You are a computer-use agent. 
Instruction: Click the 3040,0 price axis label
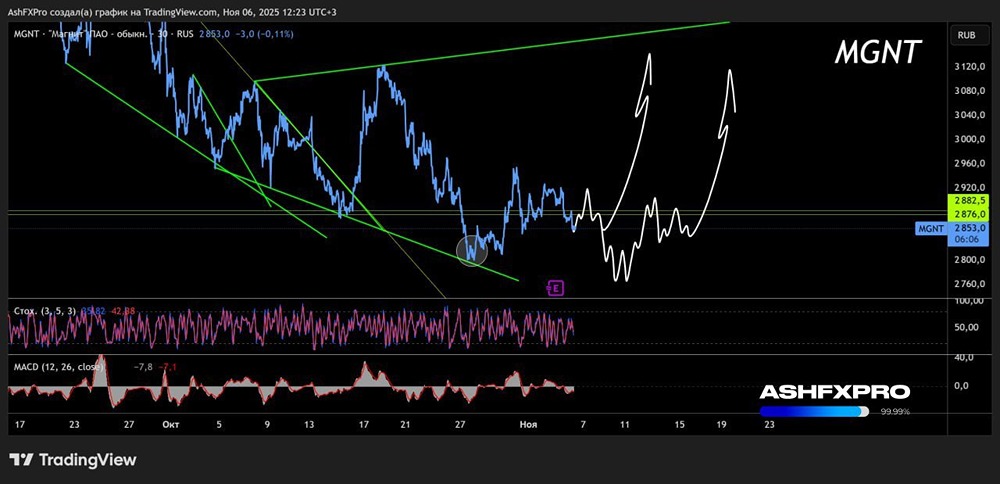(x=969, y=115)
